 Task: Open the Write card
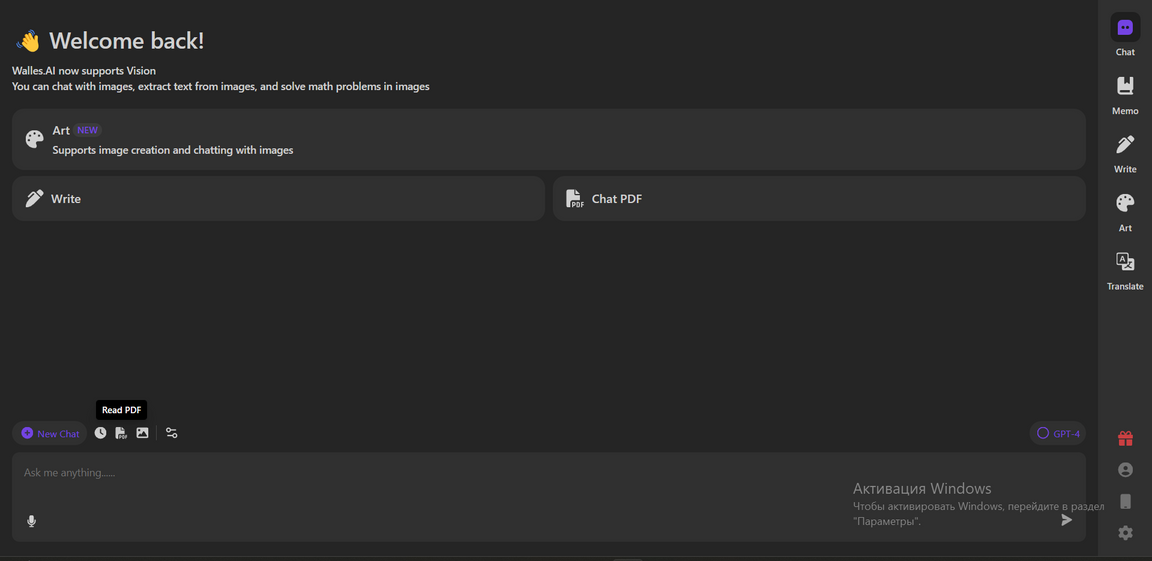278,199
